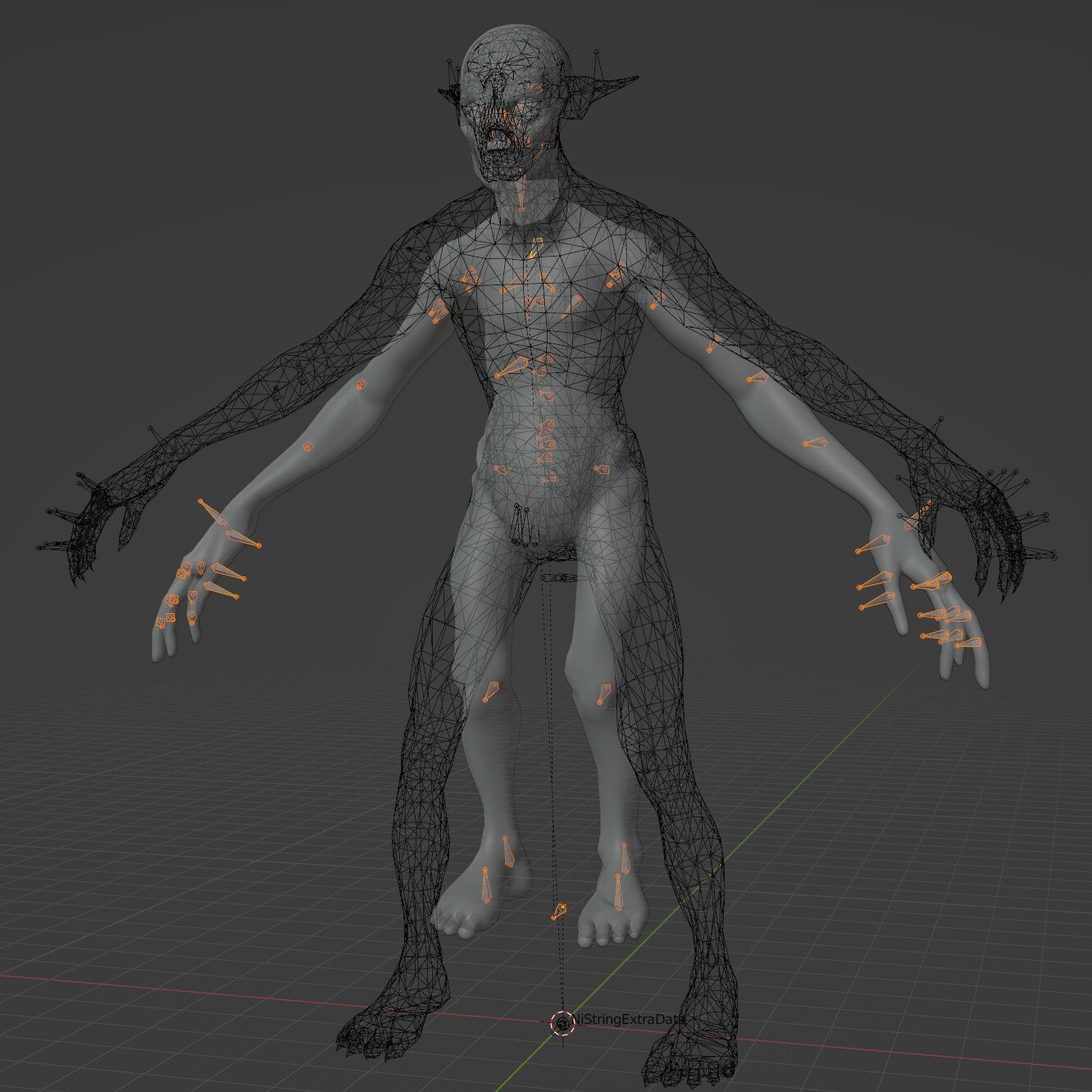Select the neck bone below the chin
The image size is (1092, 1092).
(520, 195)
